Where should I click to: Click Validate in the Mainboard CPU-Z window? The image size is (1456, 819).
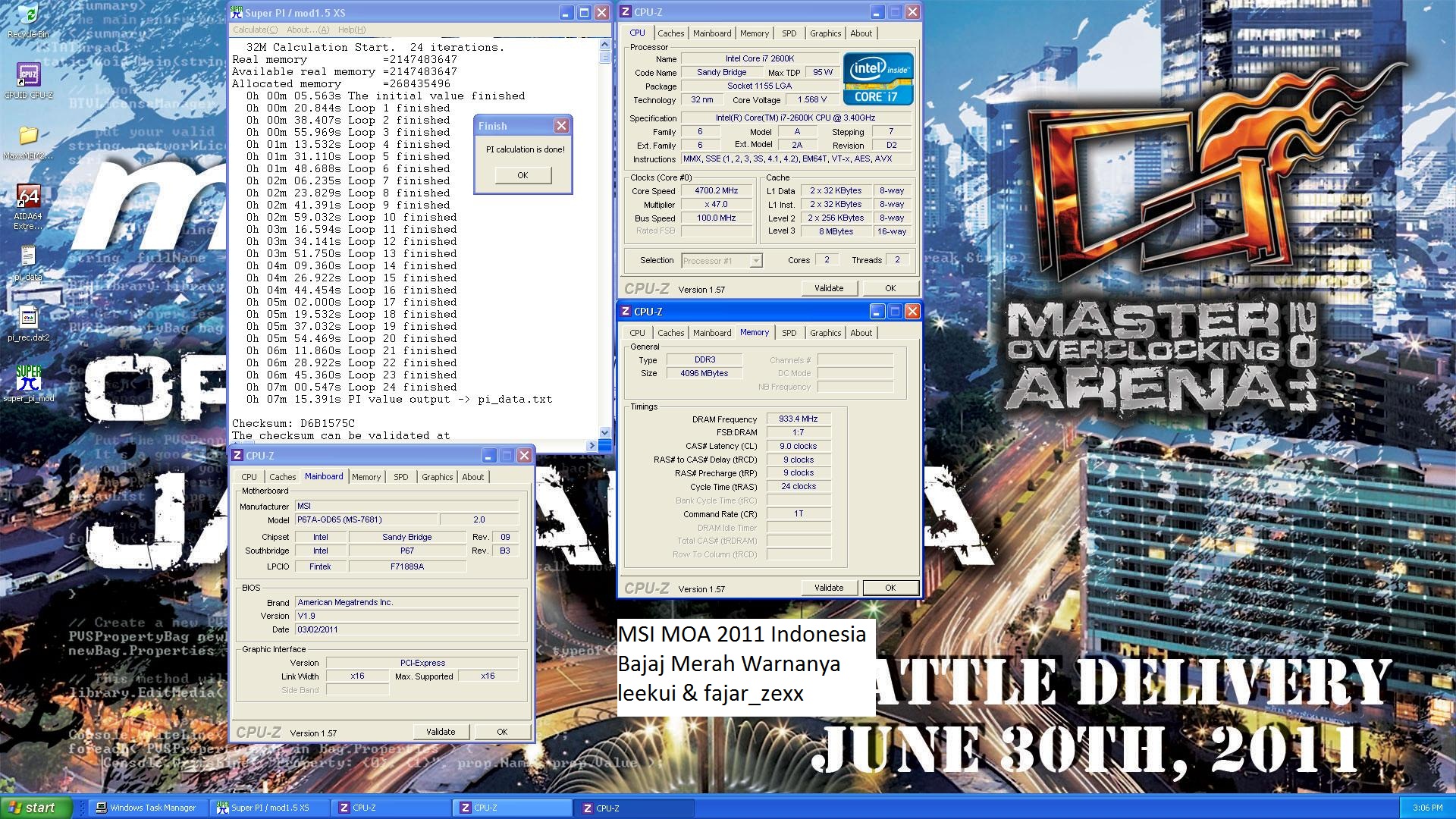440,732
